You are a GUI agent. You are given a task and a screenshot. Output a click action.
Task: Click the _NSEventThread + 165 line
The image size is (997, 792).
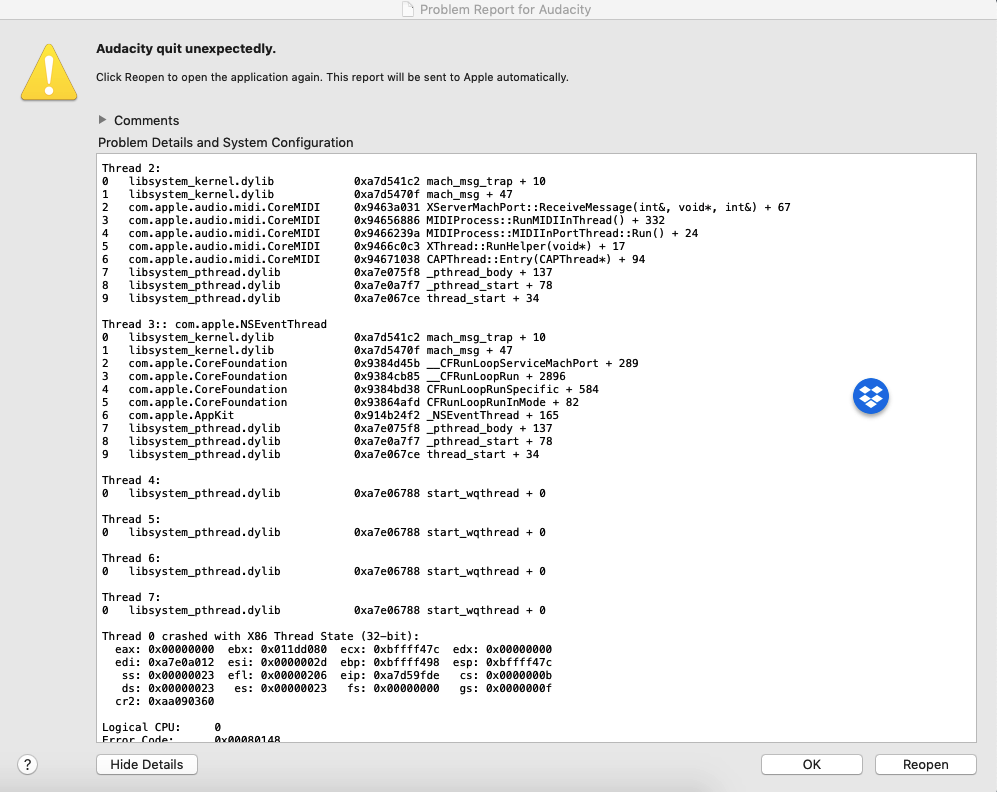pos(330,415)
